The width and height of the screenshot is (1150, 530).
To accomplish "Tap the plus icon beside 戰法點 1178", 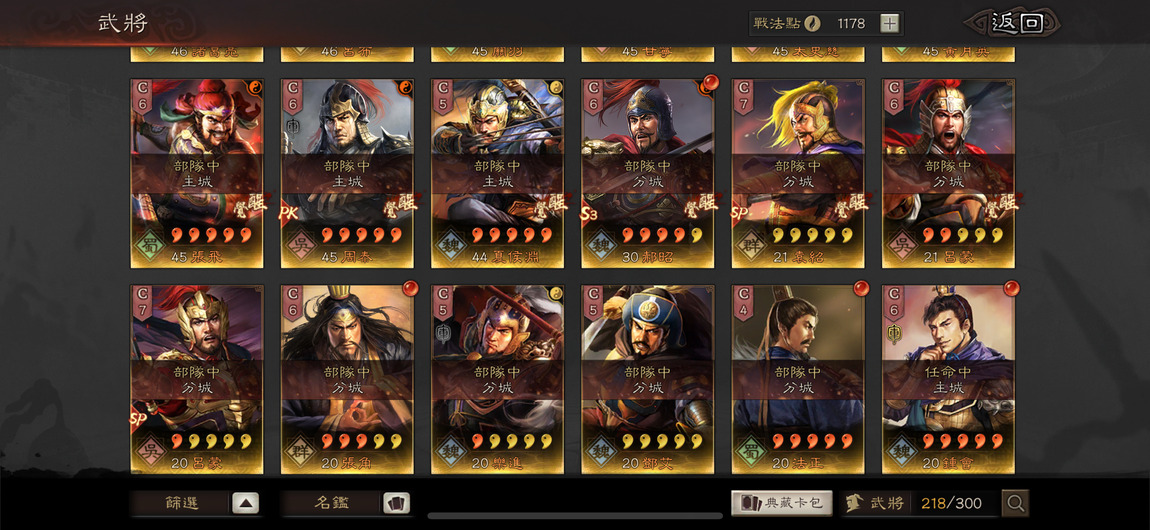I will click(x=889, y=23).
